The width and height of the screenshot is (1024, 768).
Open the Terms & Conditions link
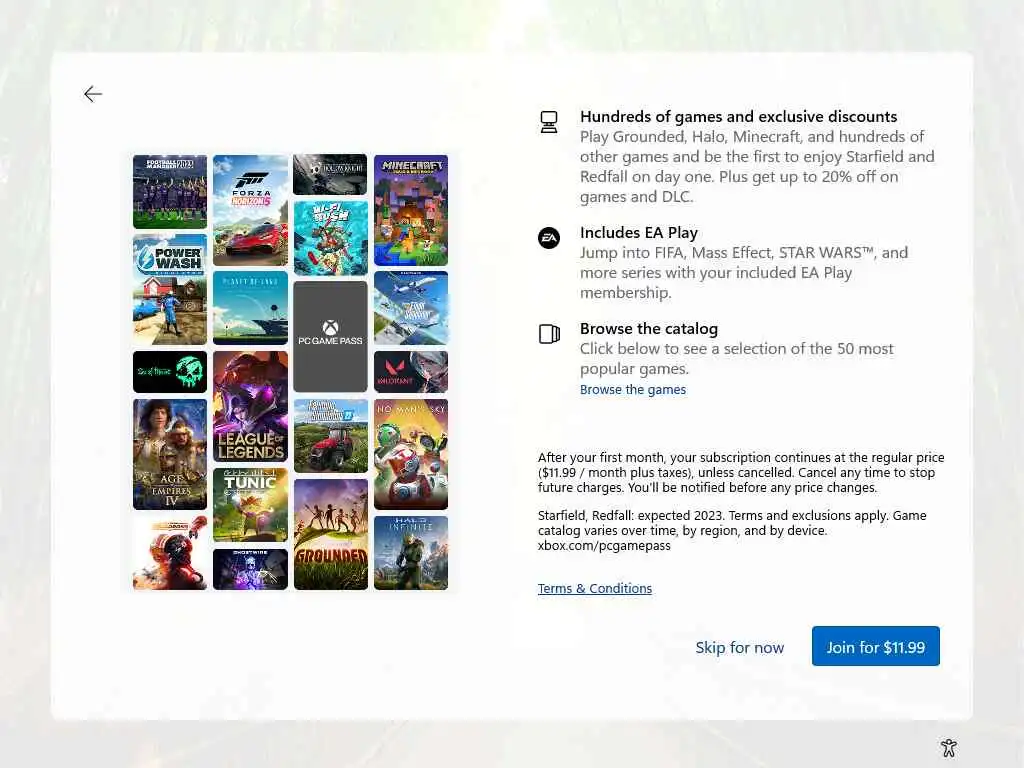click(594, 588)
